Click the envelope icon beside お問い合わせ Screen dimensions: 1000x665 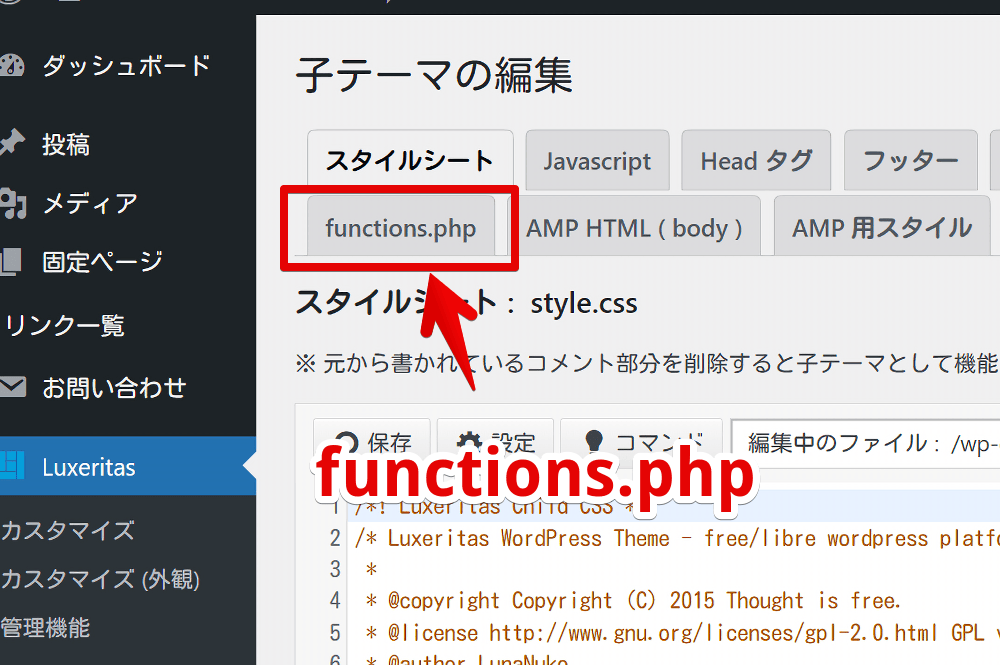[12, 386]
